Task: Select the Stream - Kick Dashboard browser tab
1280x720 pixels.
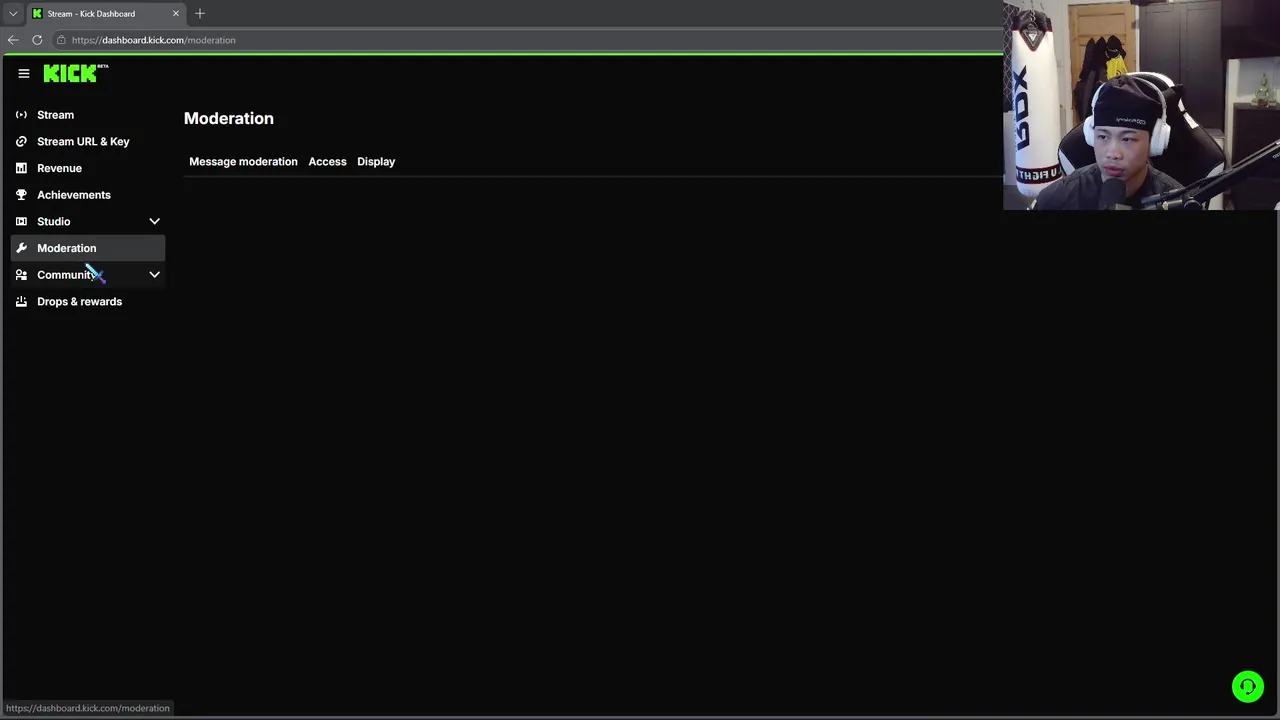Action: (x=106, y=13)
